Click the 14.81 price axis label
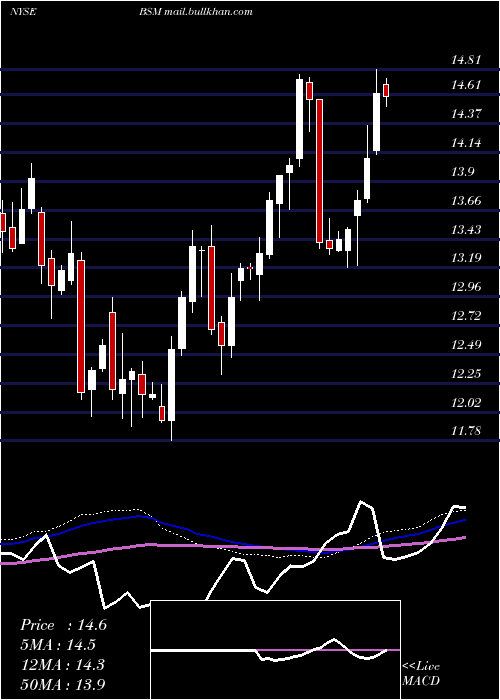This screenshot has height=700, width=500. pyautogui.click(x=466, y=59)
